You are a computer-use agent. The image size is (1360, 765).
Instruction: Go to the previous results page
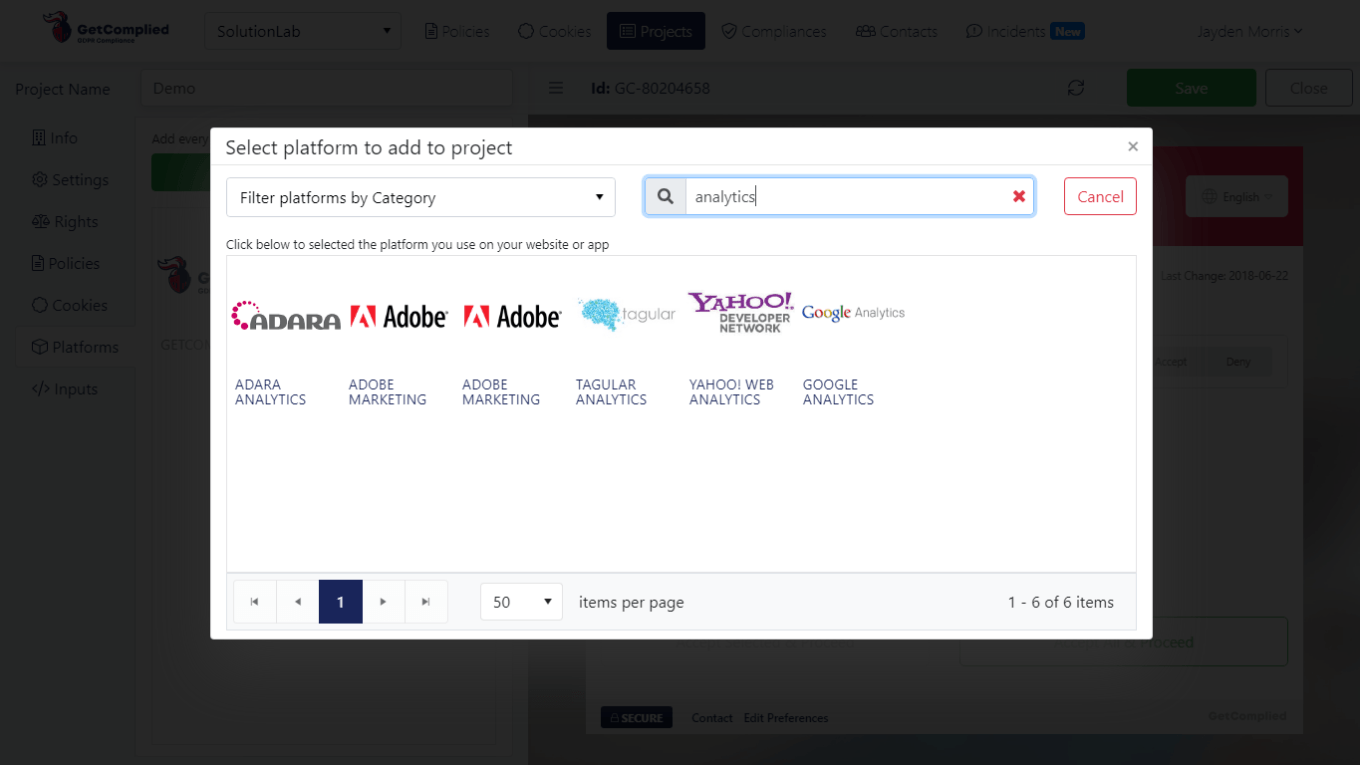[x=298, y=602]
